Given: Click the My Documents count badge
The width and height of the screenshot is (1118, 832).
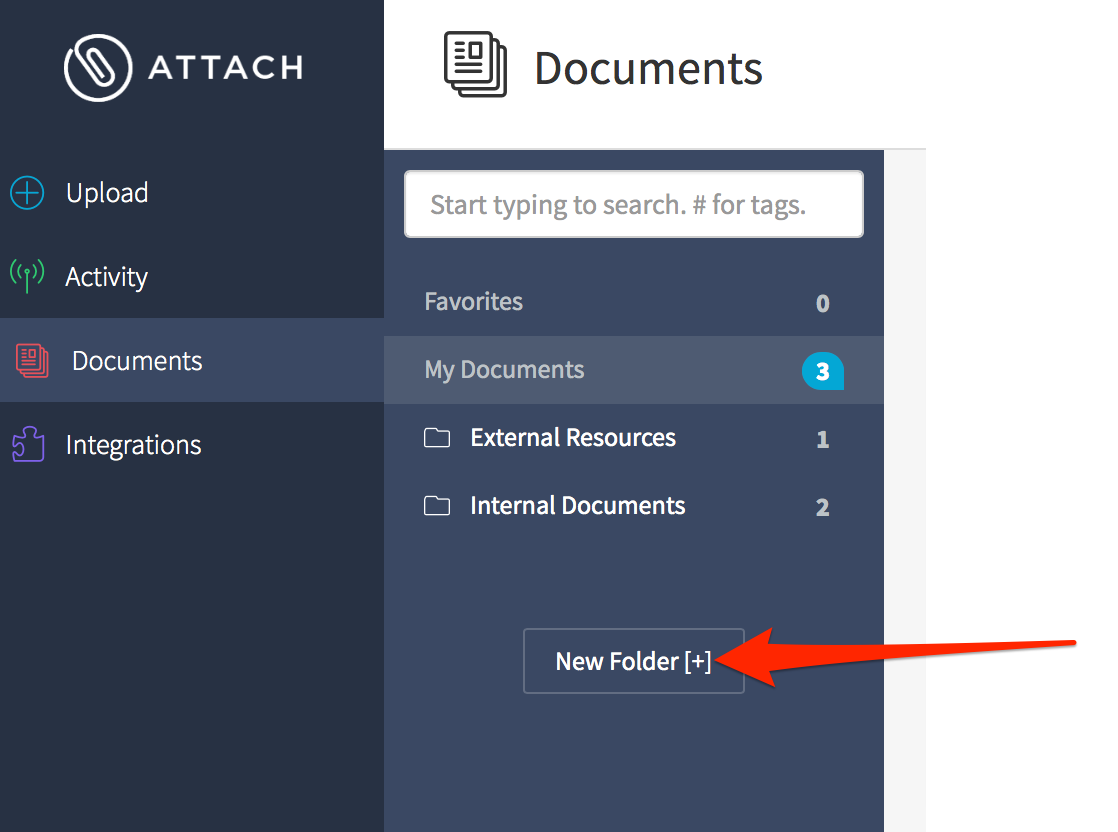Looking at the screenshot, I should (822, 370).
